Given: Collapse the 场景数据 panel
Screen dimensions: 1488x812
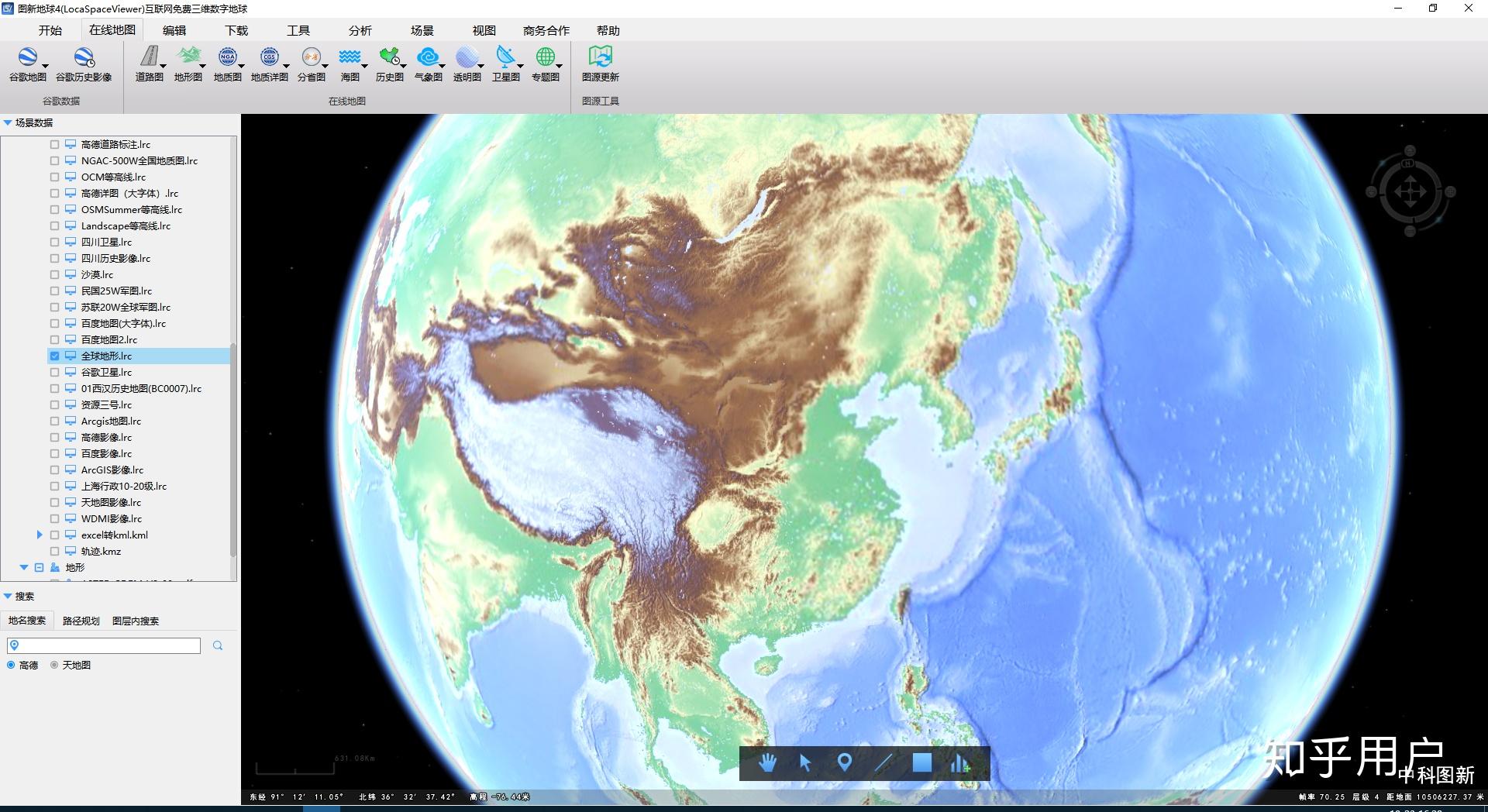Looking at the screenshot, I should coord(8,122).
